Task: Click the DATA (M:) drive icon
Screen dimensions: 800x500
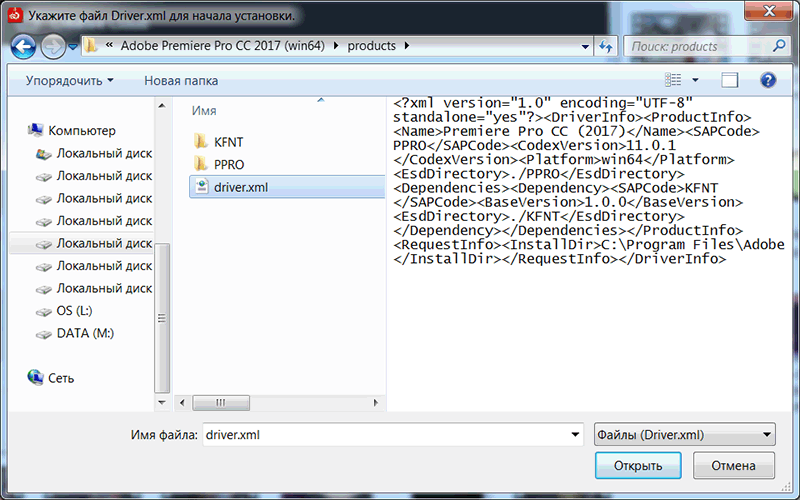Action: [44, 334]
